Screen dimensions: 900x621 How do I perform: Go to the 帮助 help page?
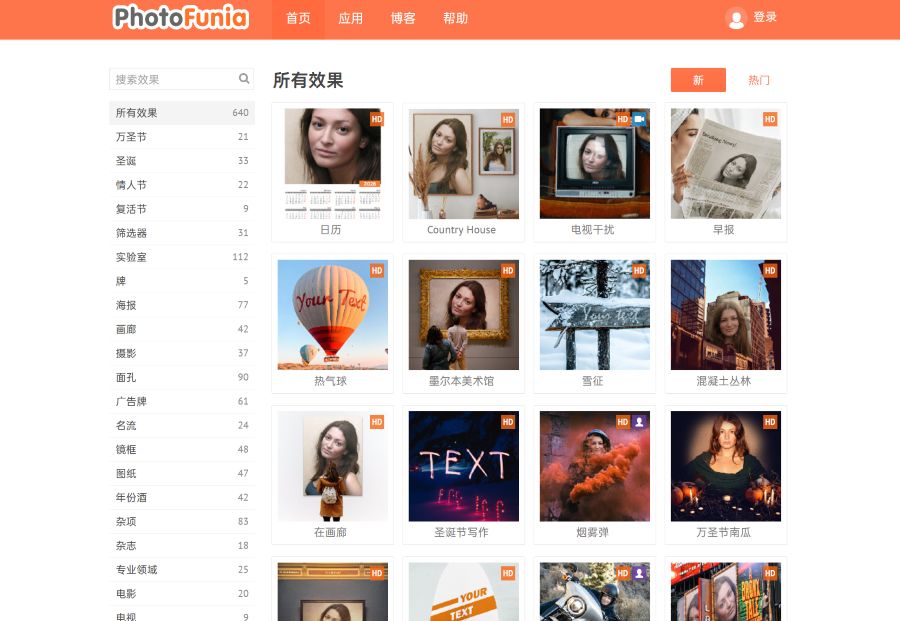tap(455, 19)
